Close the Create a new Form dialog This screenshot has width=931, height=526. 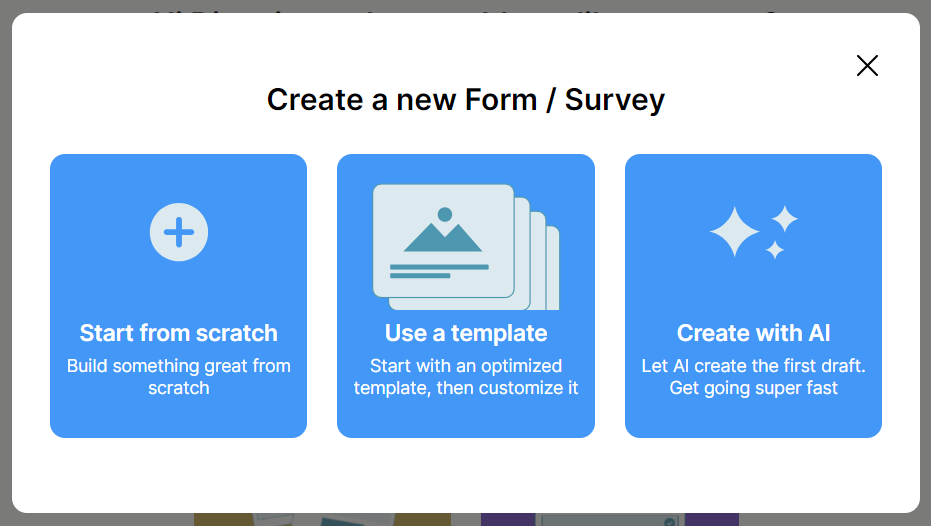pyautogui.click(x=867, y=66)
